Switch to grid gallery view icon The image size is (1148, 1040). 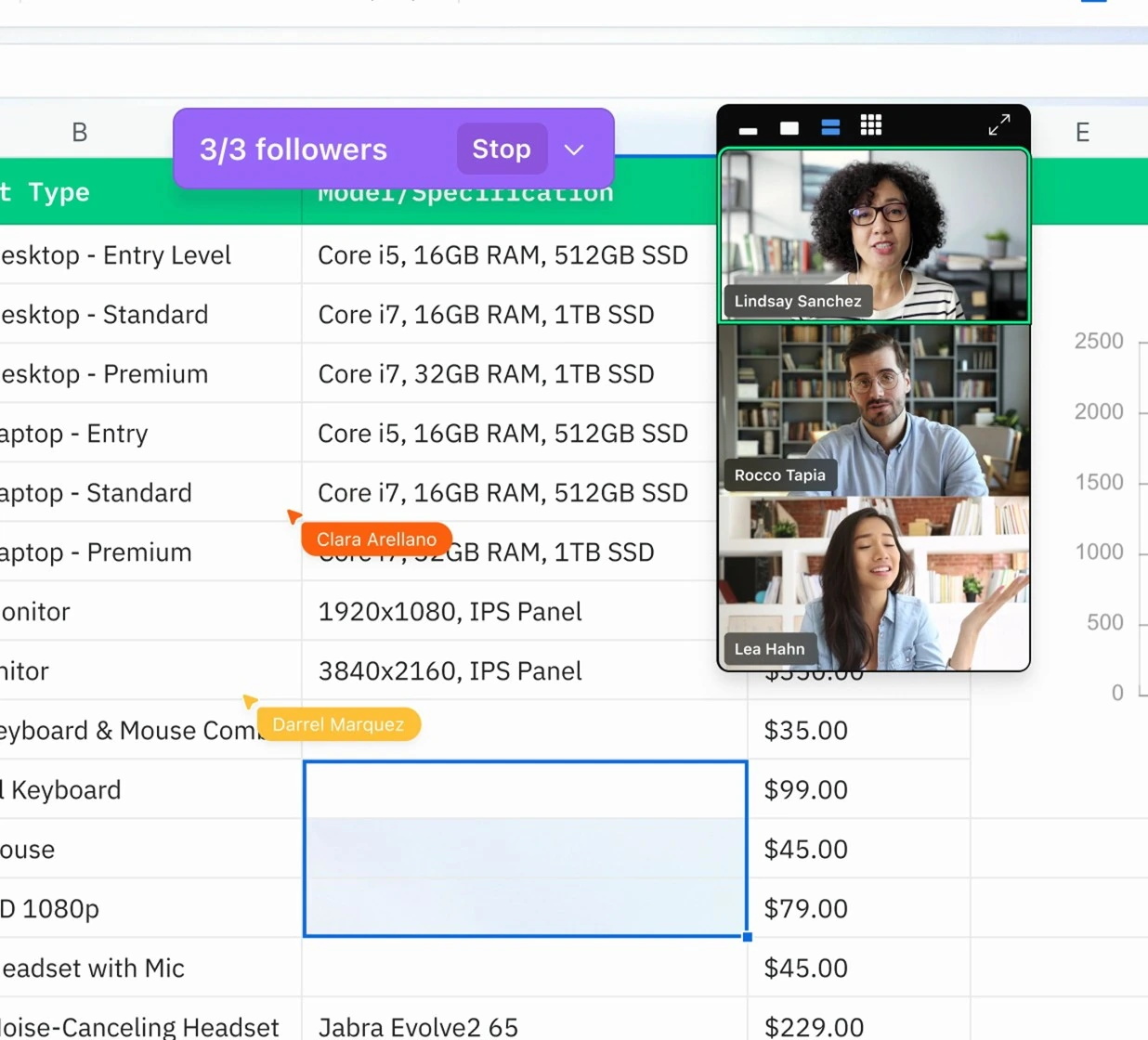[x=871, y=125]
